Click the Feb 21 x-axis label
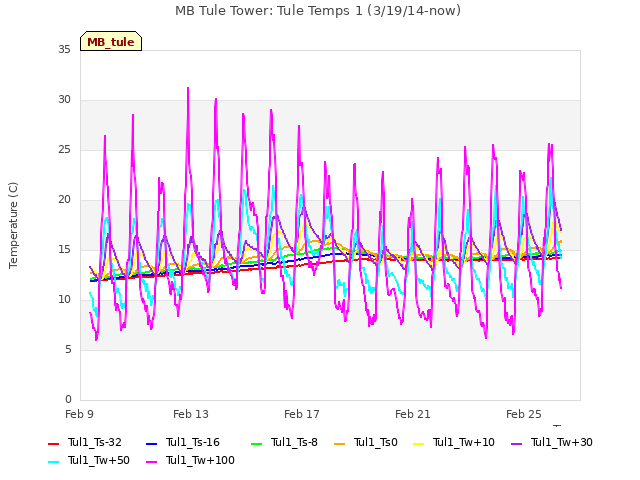 pos(413,414)
